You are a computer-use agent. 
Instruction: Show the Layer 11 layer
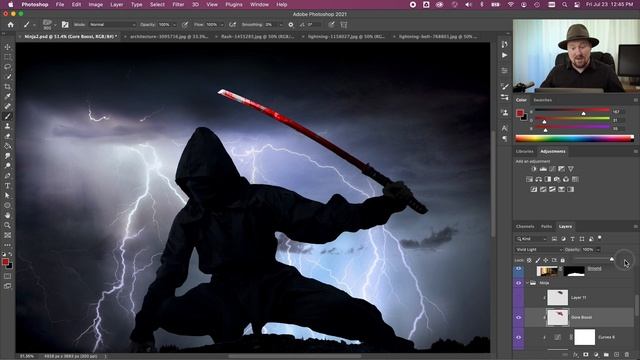click(x=518, y=298)
